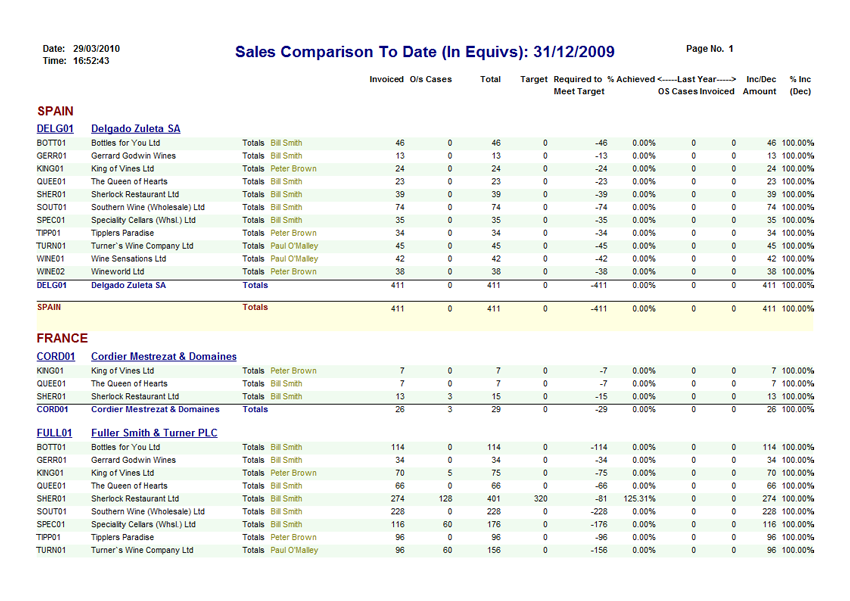The height and width of the screenshot is (601, 850).
Task: Click the Cordier Mestrezat & Domaines heading link
Action: (163, 356)
